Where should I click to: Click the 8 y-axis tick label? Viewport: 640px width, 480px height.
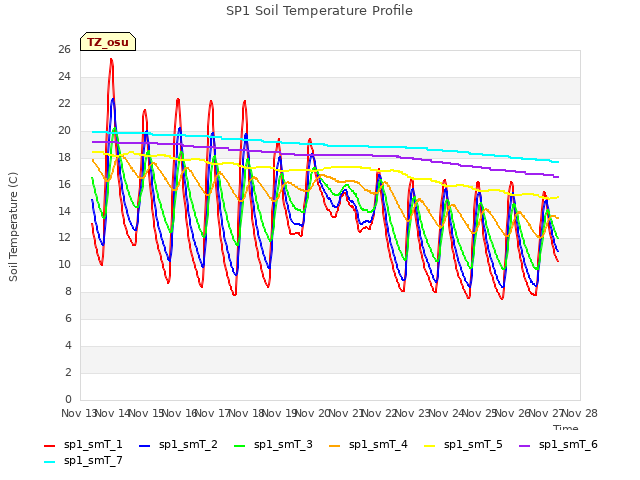point(68,291)
